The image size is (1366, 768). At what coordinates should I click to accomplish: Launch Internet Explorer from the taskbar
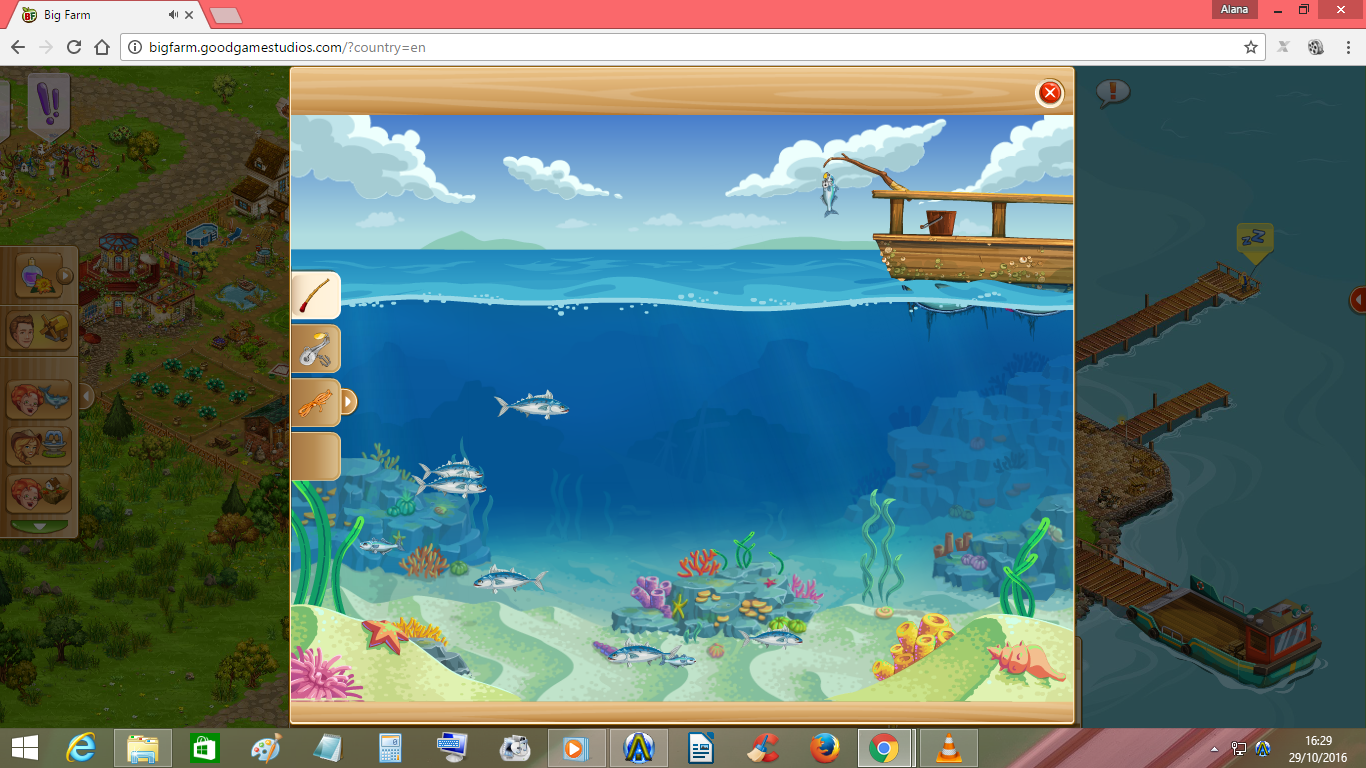[x=82, y=748]
